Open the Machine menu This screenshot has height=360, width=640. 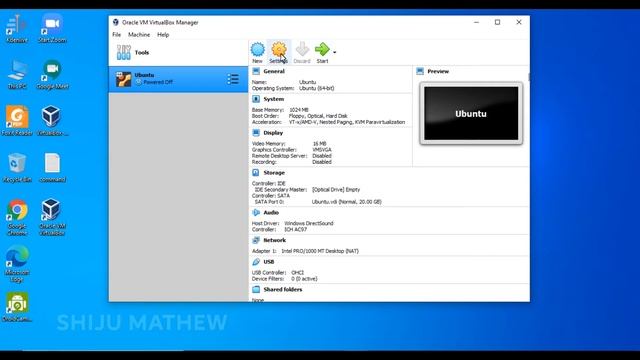click(139, 35)
